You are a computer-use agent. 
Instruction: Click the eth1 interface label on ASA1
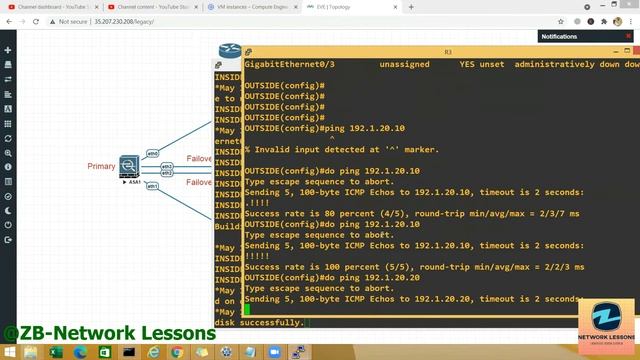[x=152, y=186]
